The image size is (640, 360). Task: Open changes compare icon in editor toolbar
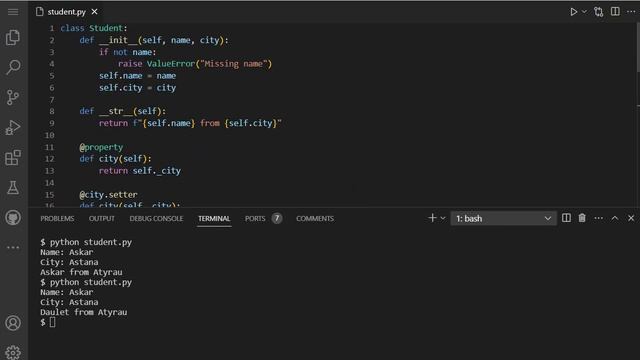pos(599,12)
